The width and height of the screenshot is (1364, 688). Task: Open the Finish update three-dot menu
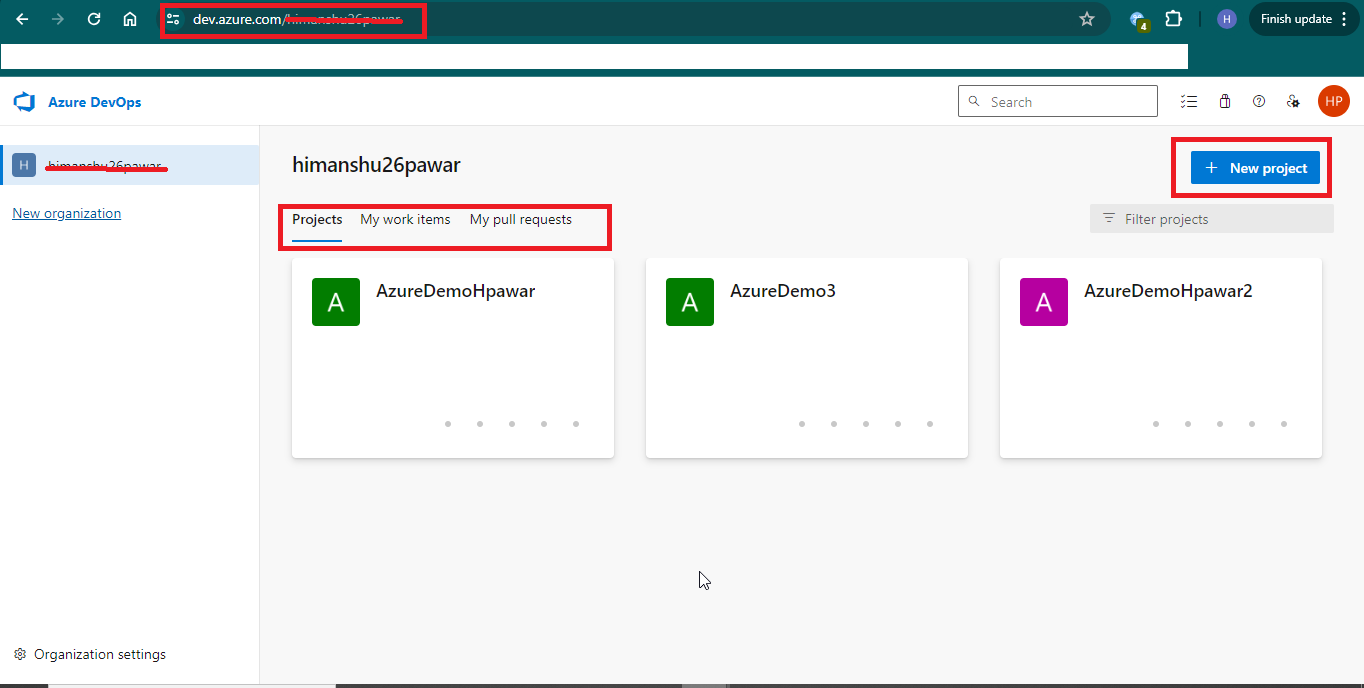[x=1343, y=18]
